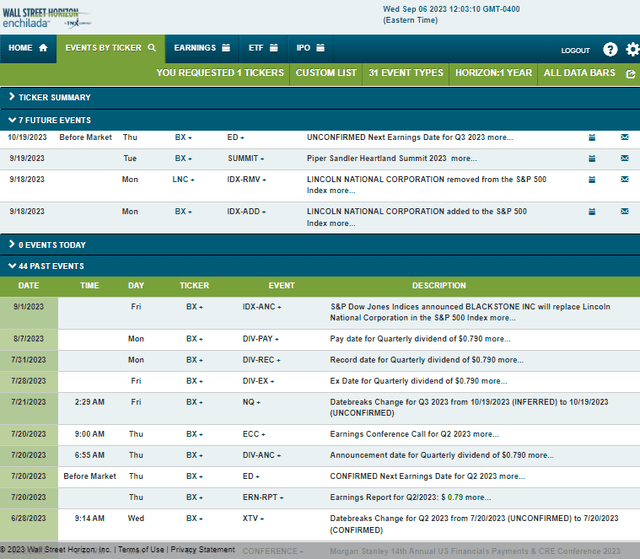Sort by the DESCRIPTION column header

point(439,286)
